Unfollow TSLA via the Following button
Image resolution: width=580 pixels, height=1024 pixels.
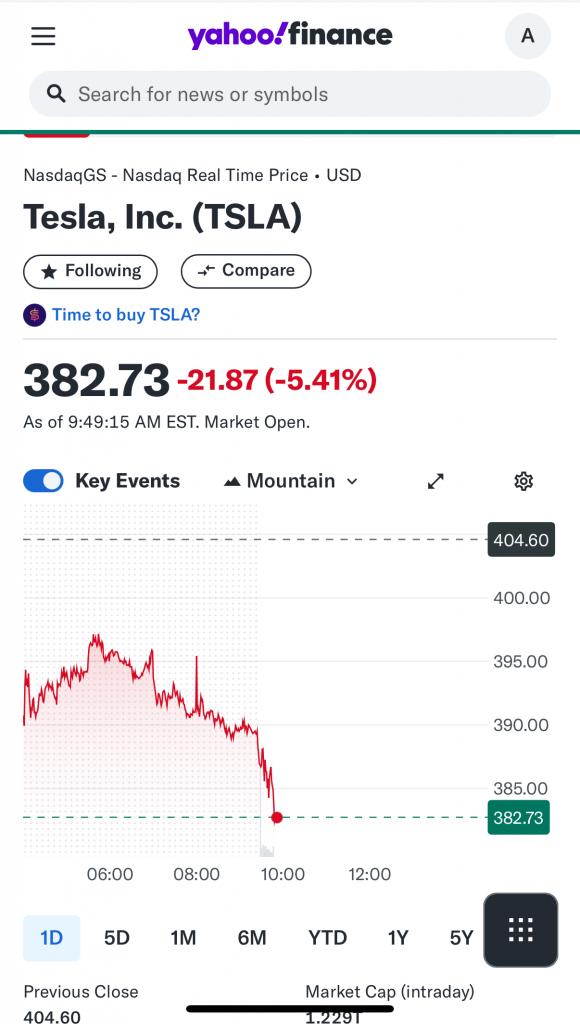90,271
